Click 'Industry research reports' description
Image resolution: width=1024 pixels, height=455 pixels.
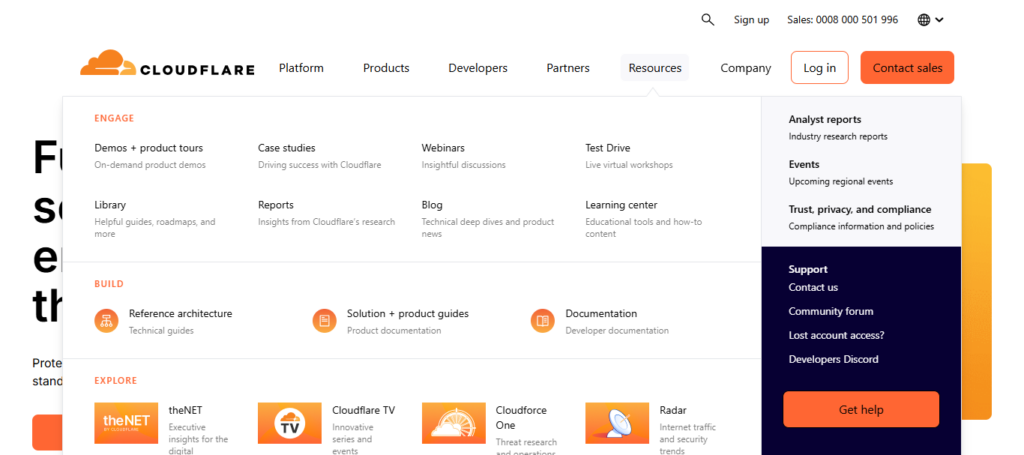838,136
